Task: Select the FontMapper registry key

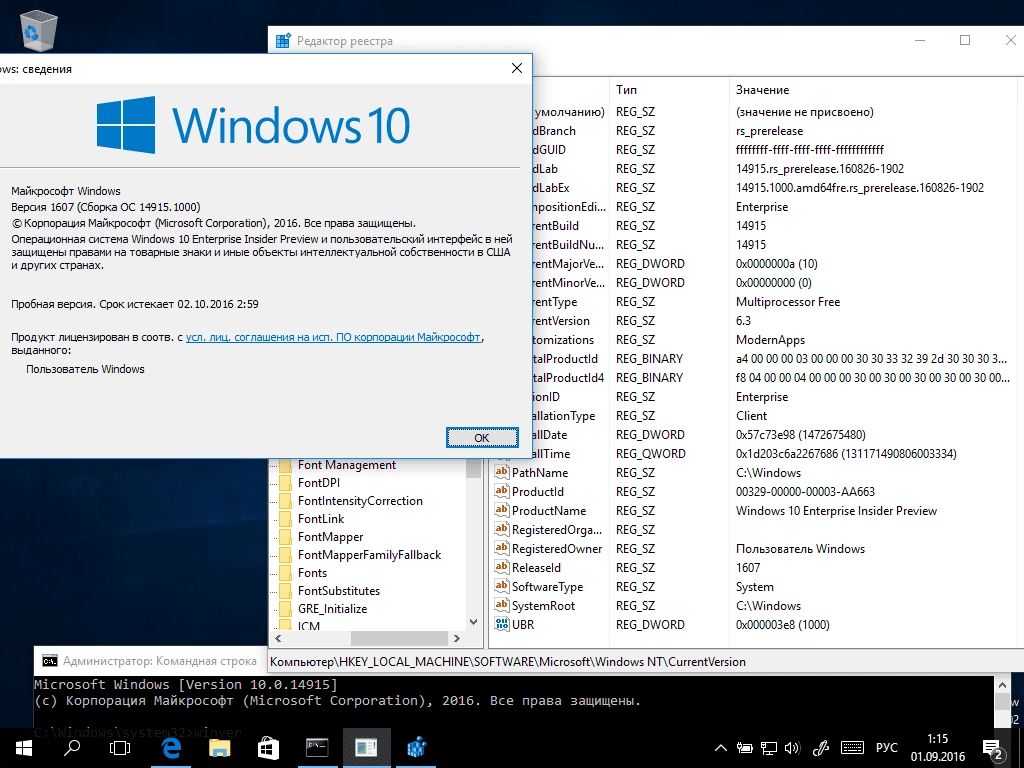Action: pyautogui.click(x=330, y=537)
